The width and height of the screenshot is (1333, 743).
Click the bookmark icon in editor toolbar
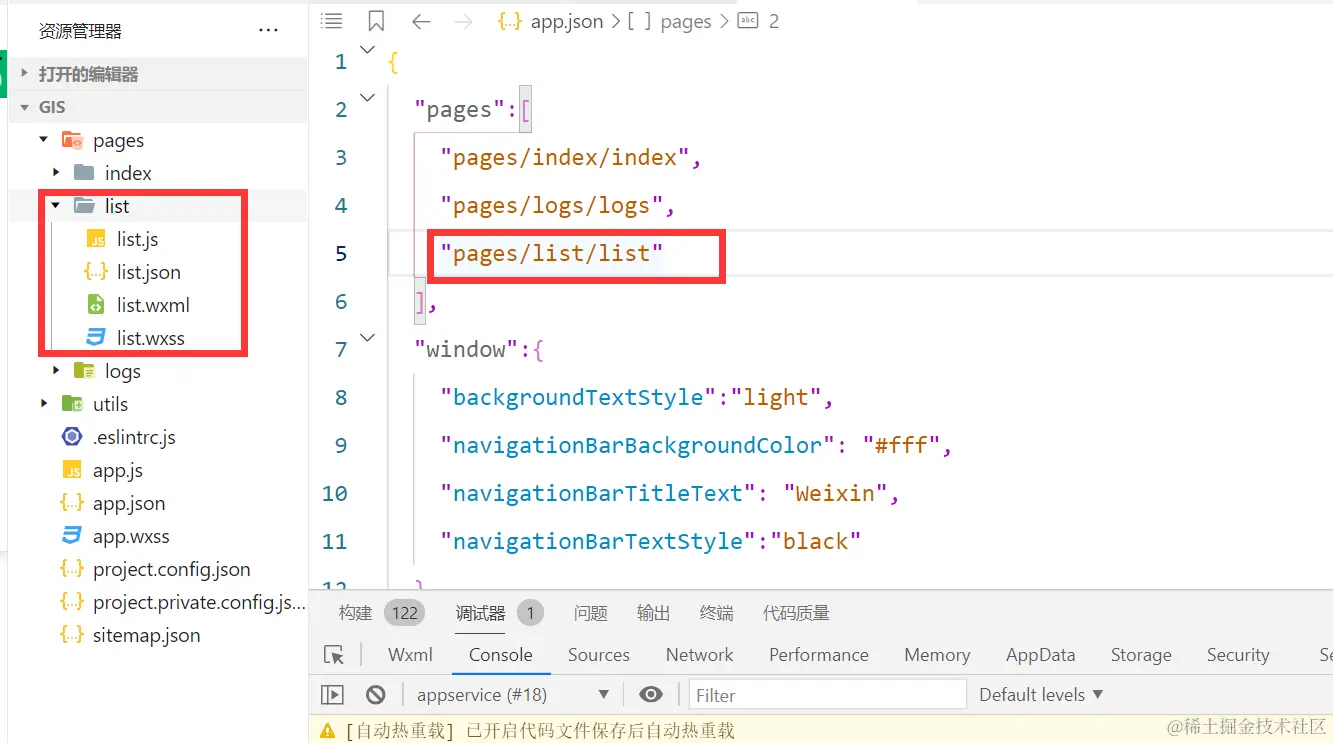coord(376,21)
